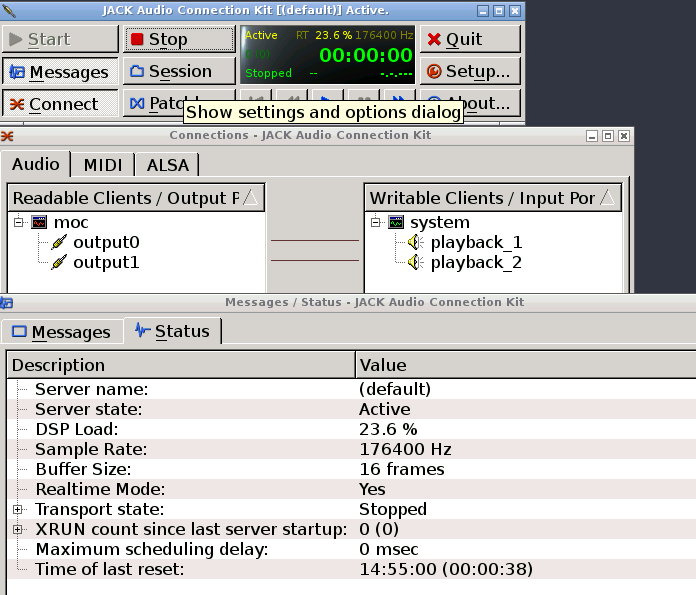Click the Messages / Status window title icon
The height and width of the screenshot is (595, 696).
[x=6, y=303]
